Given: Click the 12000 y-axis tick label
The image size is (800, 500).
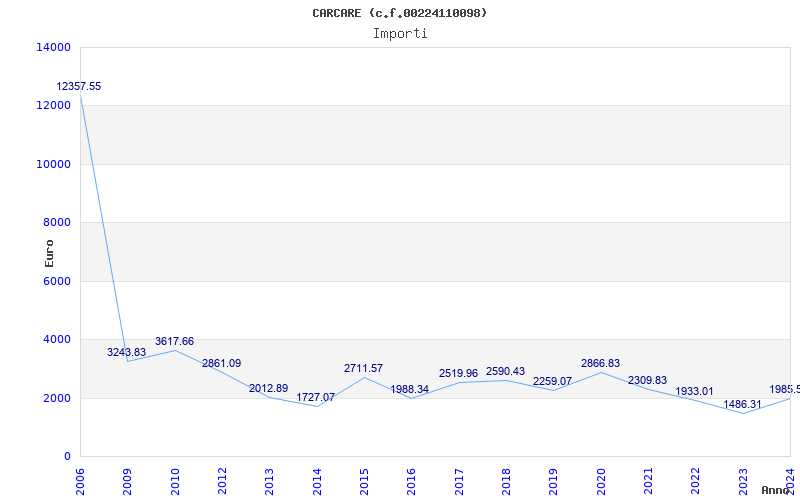Looking at the screenshot, I should click(x=54, y=106).
